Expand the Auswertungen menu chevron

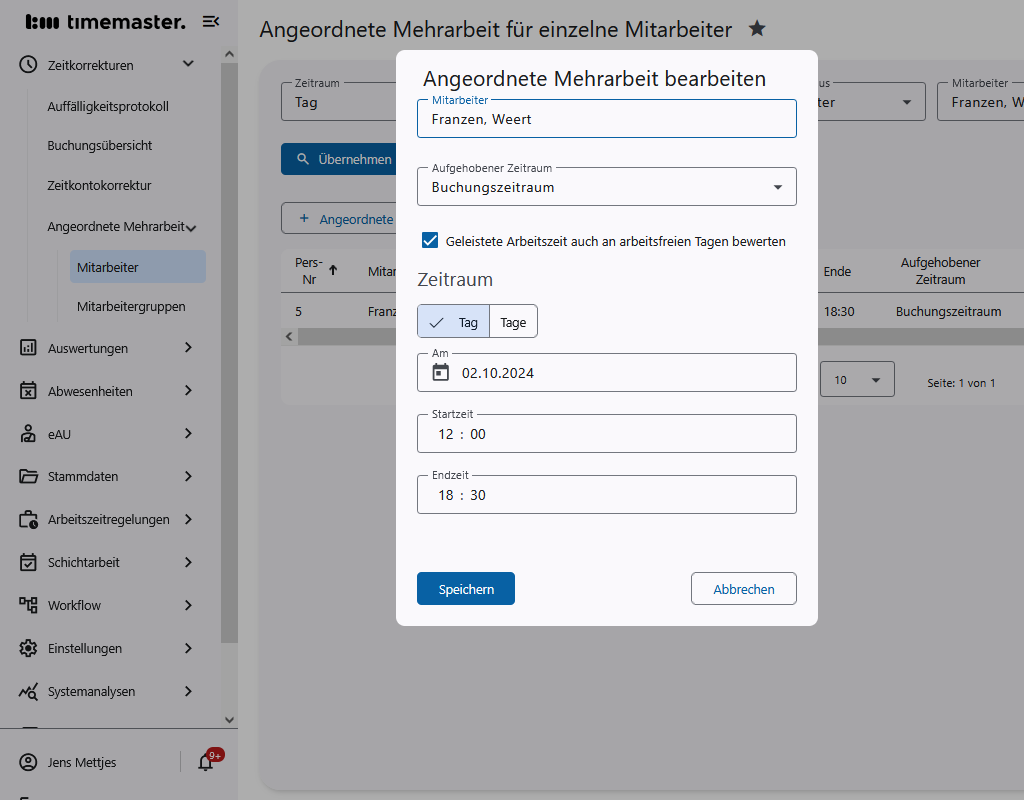click(188, 348)
